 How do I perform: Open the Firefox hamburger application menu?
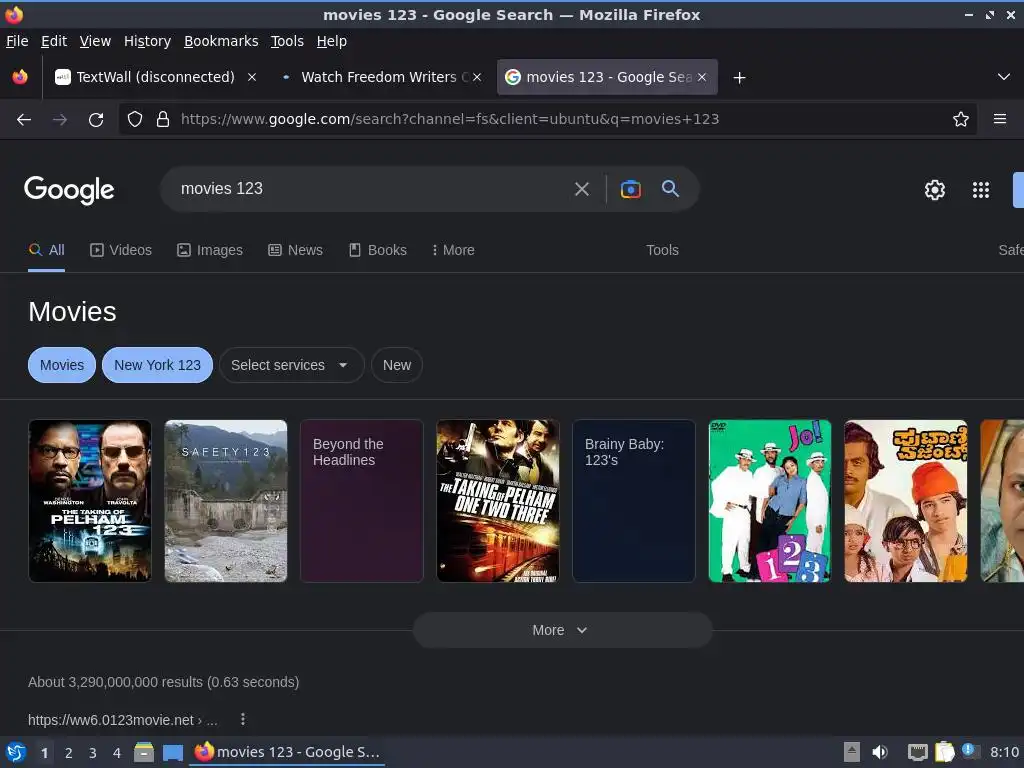[x=1000, y=120]
